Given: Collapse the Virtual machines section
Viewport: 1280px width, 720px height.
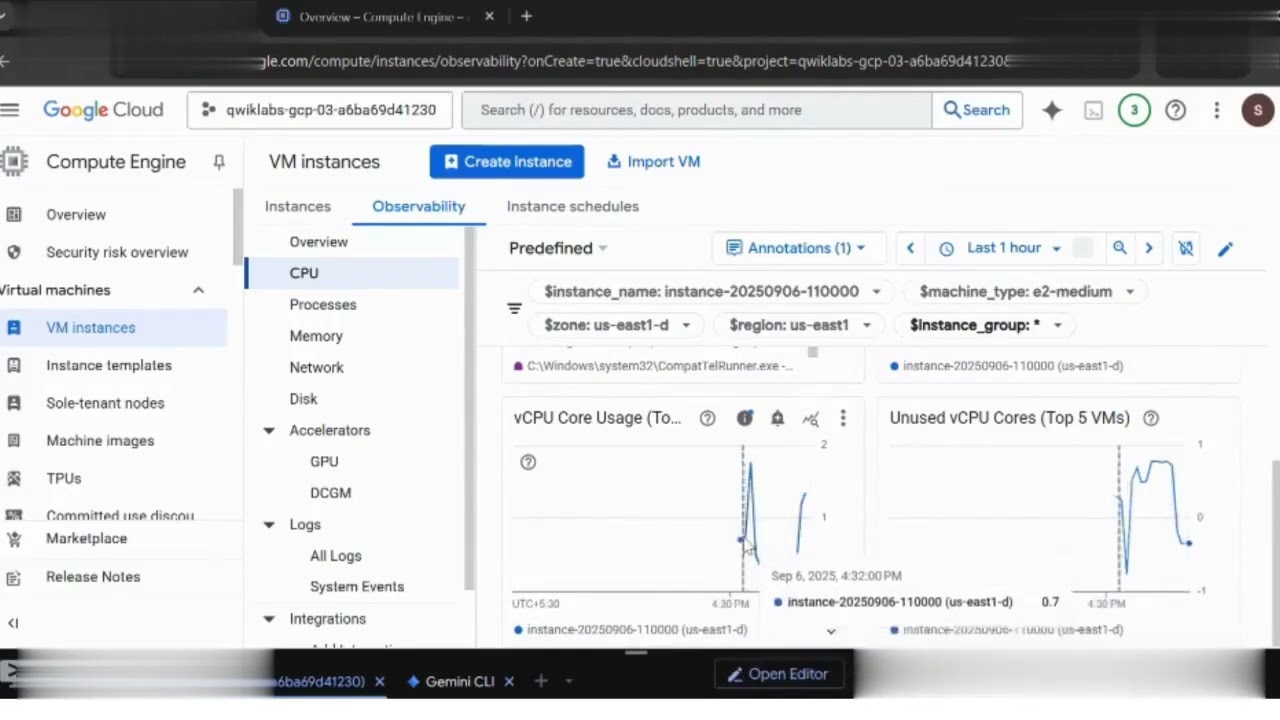Looking at the screenshot, I should [198, 290].
